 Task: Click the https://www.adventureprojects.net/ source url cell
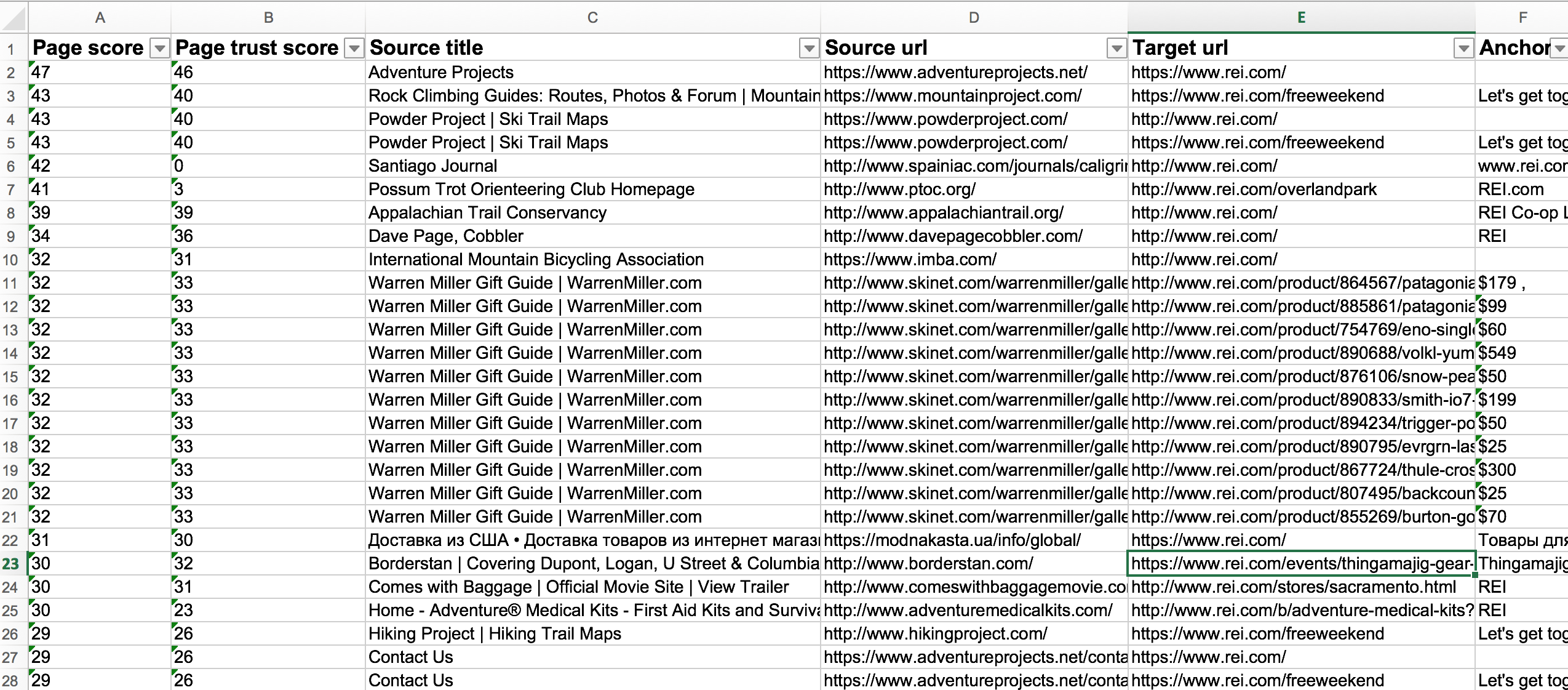(974, 73)
